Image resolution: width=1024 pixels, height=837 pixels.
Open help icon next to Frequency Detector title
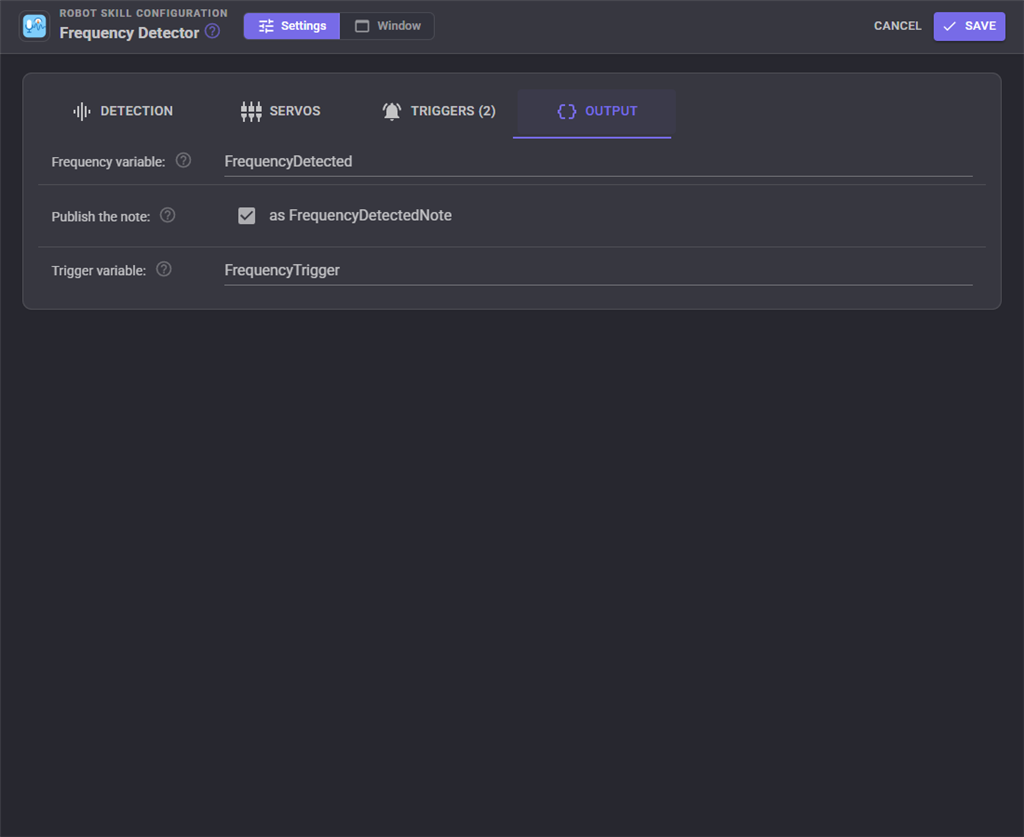click(x=212, y=31)
